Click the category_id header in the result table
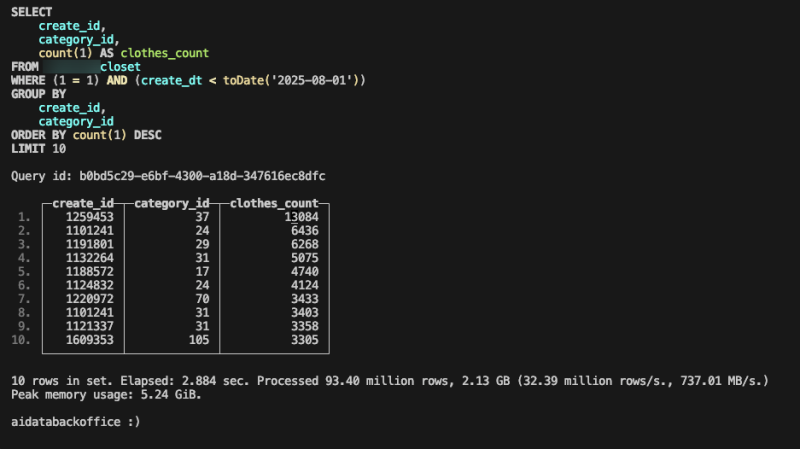800x449 pixels. click(174, 204)
